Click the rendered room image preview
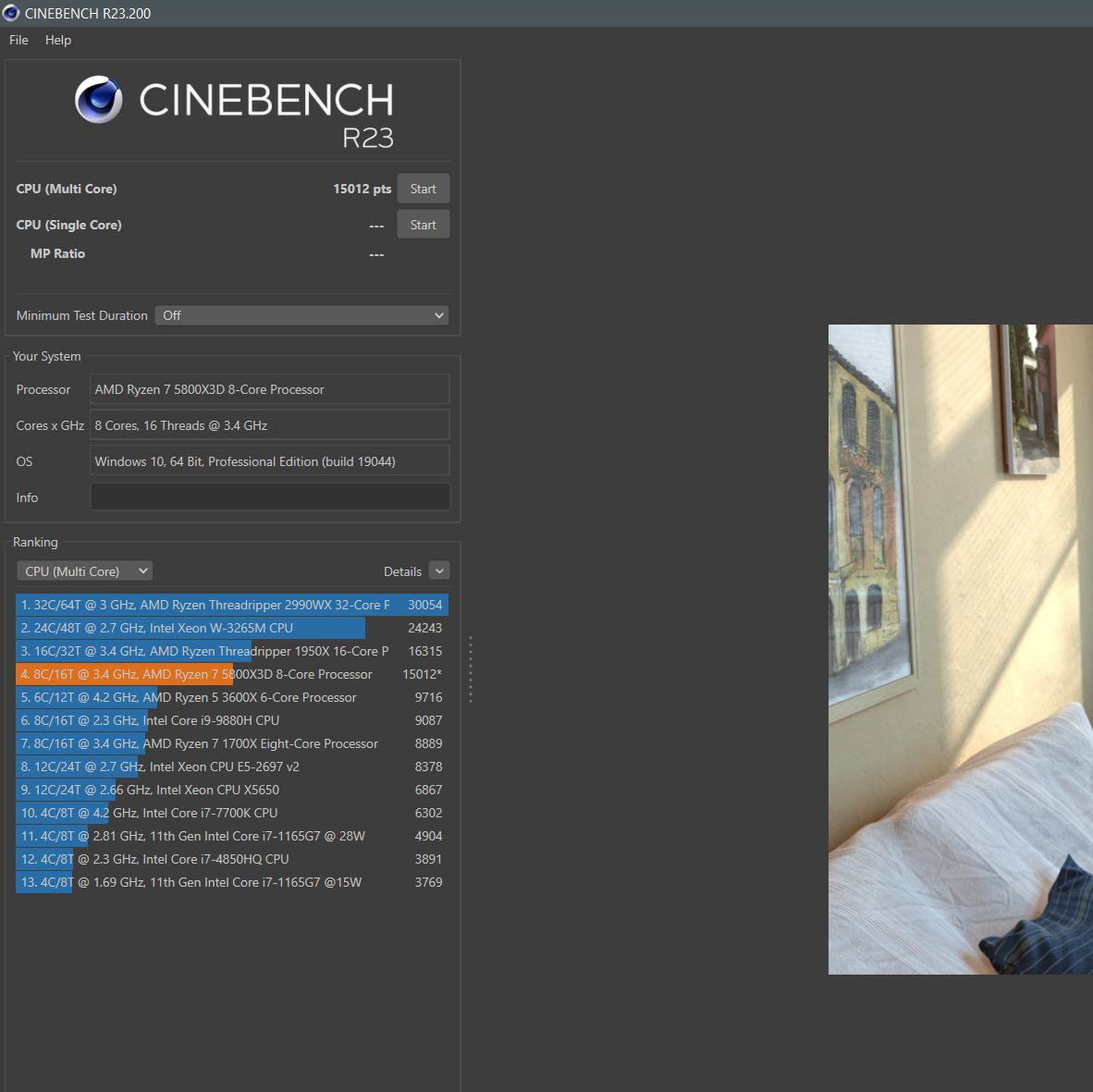The image size is (1093, 1092). (961, 649)
